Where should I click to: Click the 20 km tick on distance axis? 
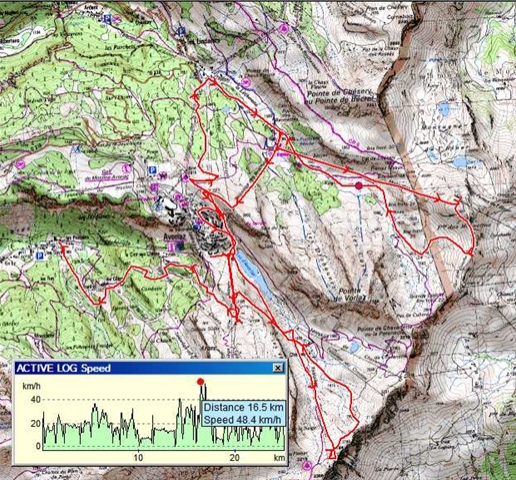[234, 458]
